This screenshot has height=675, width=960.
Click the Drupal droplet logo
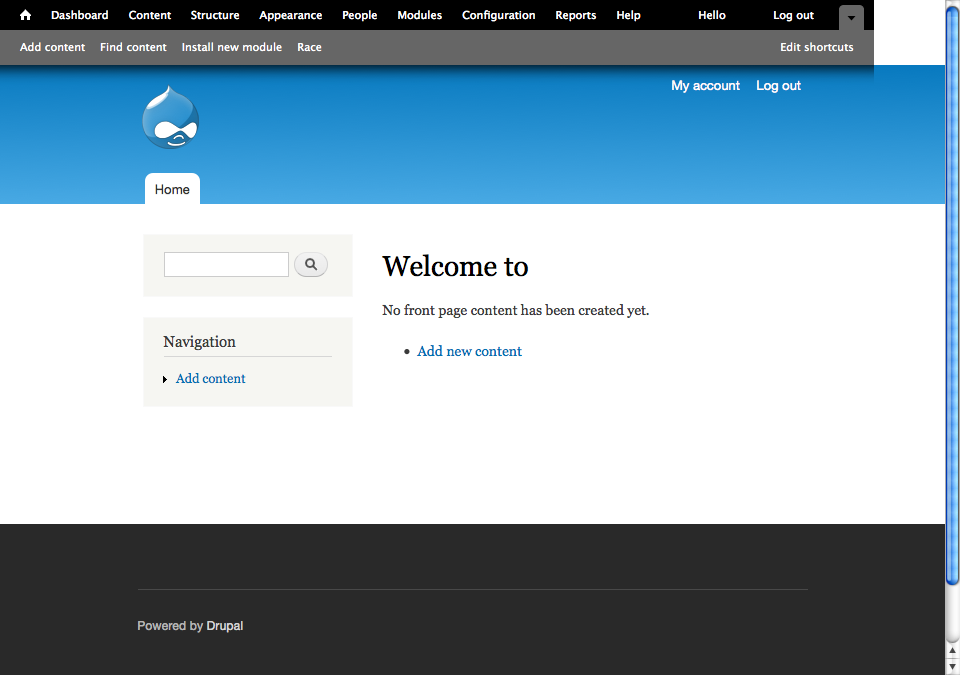(x=171, y=118)
